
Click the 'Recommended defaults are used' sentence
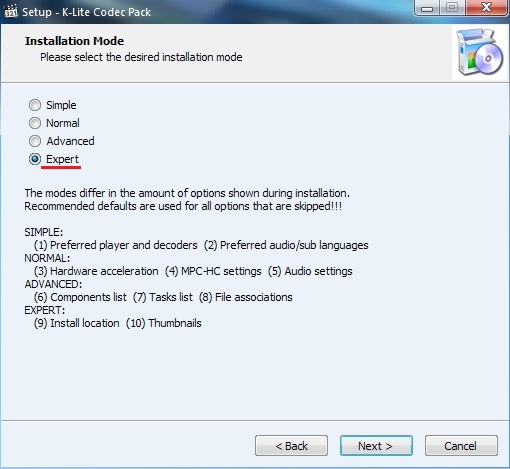[183, 206]
